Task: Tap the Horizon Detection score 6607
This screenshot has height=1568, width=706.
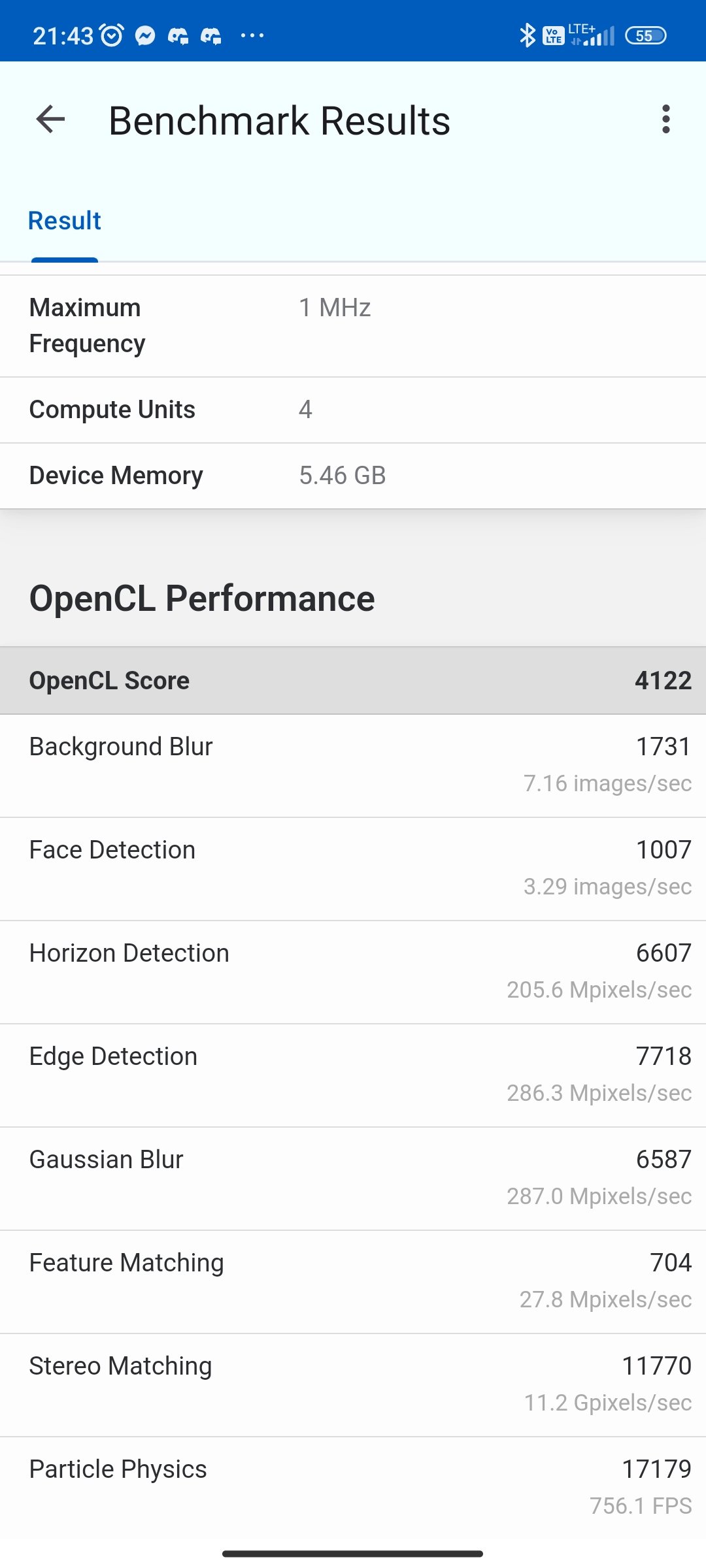Action: point(664,953)
